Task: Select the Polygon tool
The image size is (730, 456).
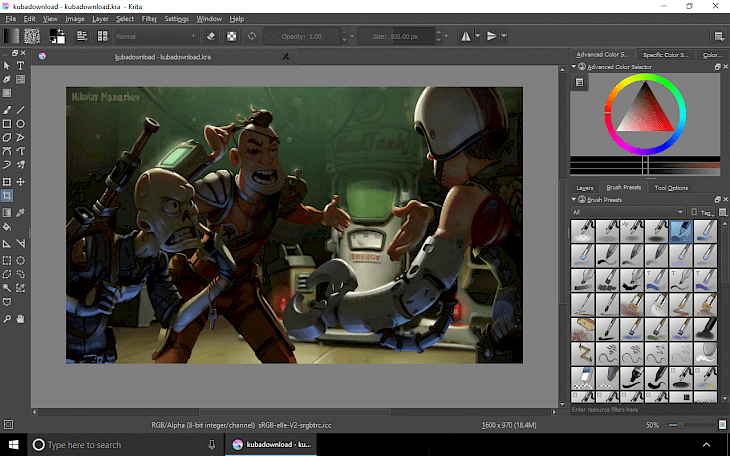Action: [7, 137]
